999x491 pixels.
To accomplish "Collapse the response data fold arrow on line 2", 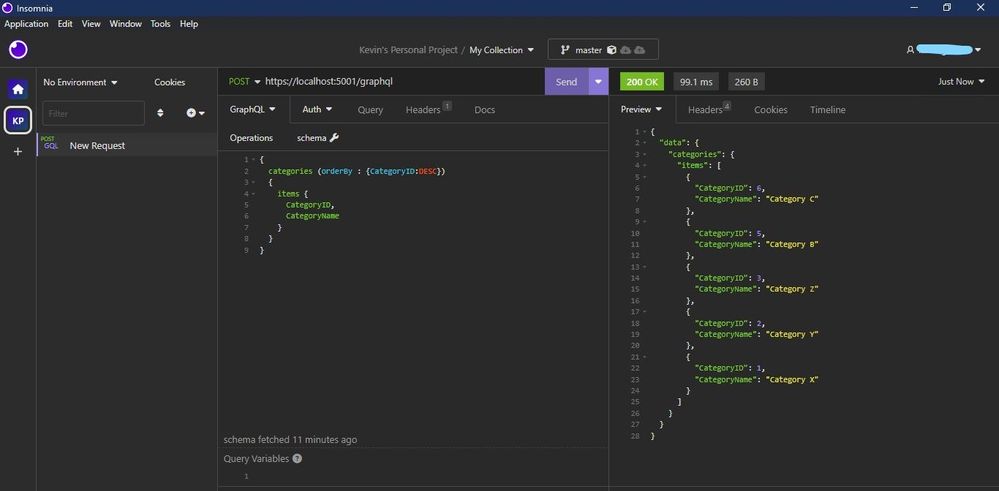I will point(644,143).
